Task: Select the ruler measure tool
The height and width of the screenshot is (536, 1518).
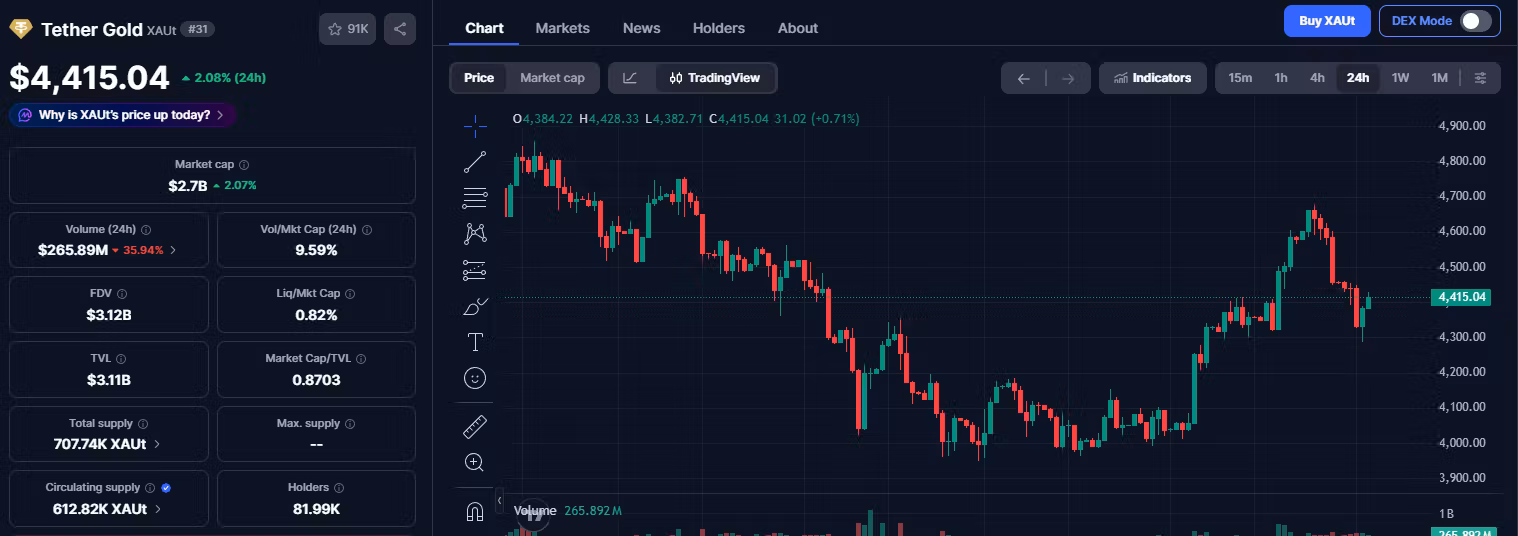Action: [475, 427]
